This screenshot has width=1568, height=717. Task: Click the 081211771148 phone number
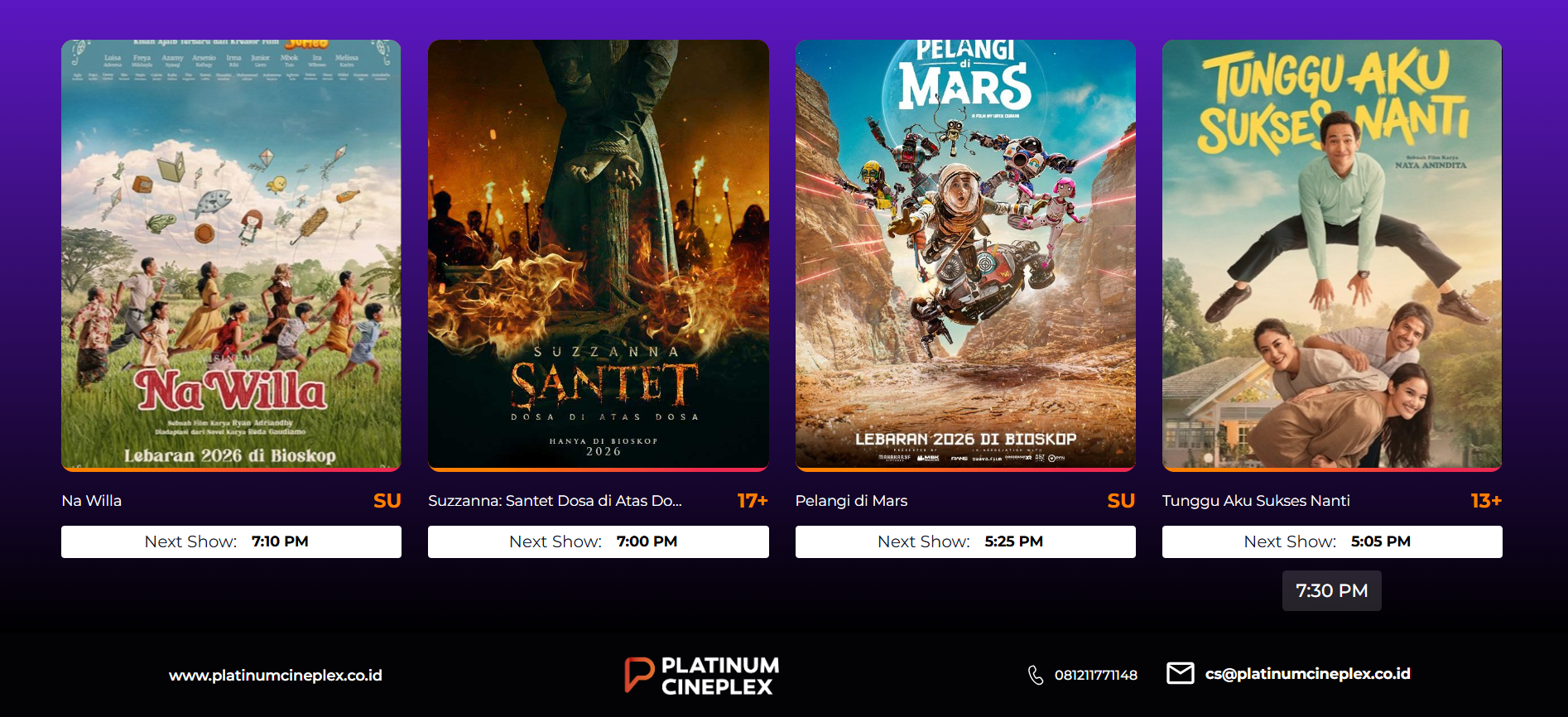click(1095, 675)
